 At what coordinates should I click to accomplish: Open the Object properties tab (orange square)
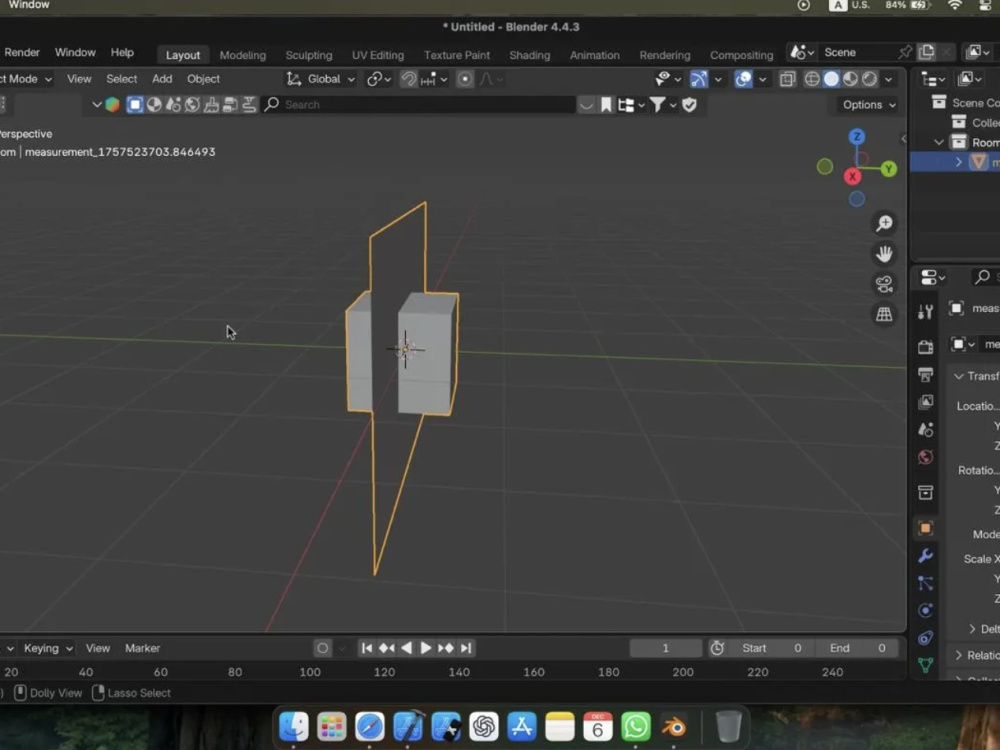(x=925, y=528)
